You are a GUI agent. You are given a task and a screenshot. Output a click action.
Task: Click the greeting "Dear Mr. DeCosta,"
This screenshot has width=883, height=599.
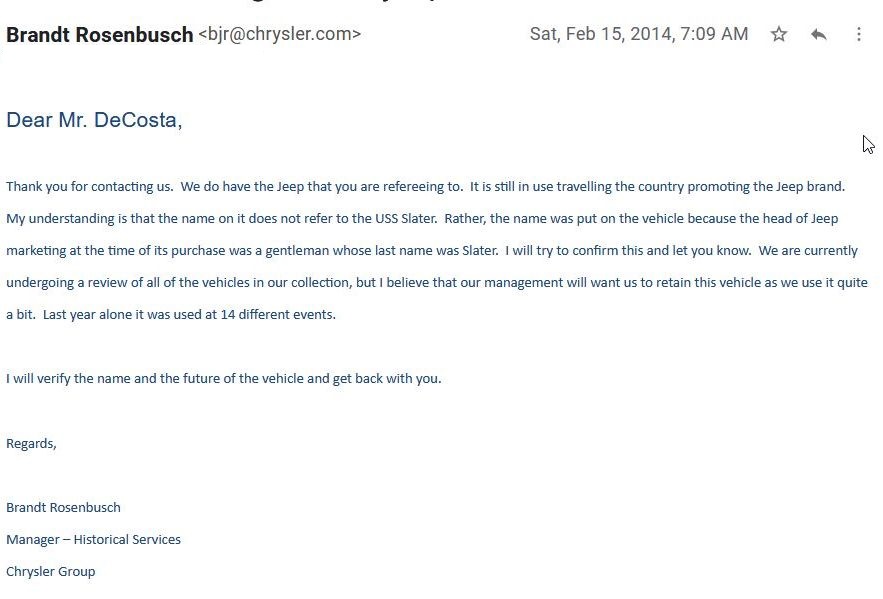94,121
